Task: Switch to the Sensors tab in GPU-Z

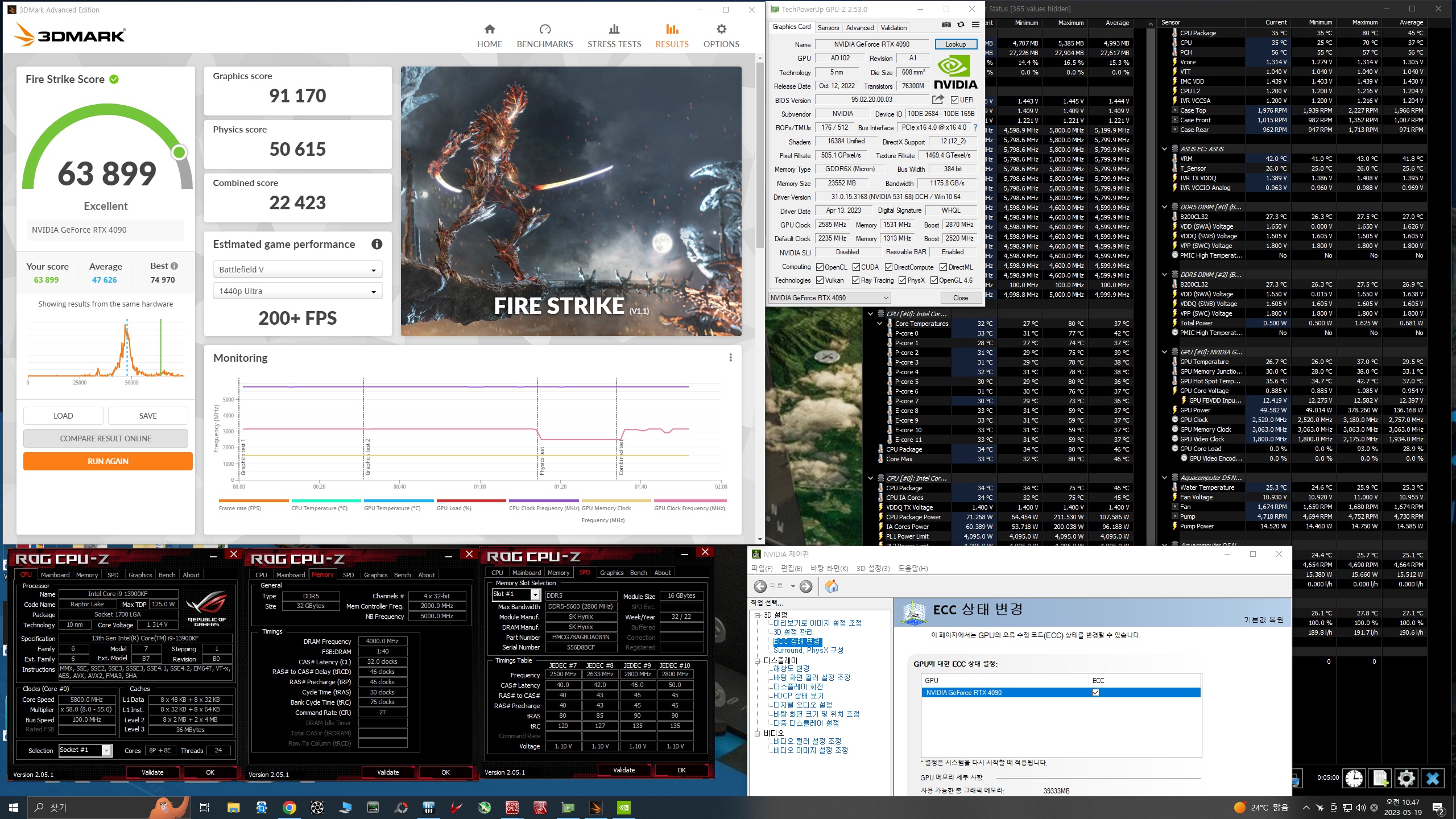Action: click(828, 27)
